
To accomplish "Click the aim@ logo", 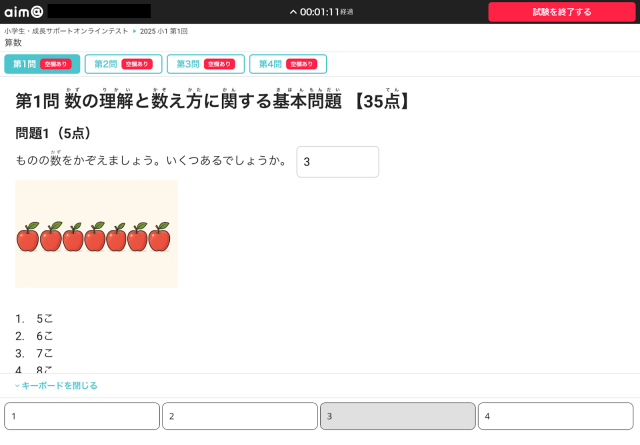I will click(22, 11).
